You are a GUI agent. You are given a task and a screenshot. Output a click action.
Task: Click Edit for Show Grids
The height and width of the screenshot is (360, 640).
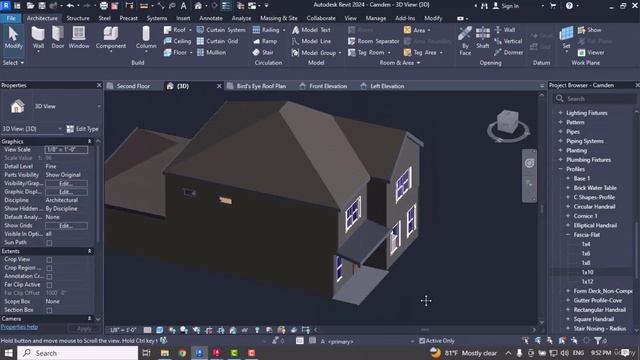66,226
